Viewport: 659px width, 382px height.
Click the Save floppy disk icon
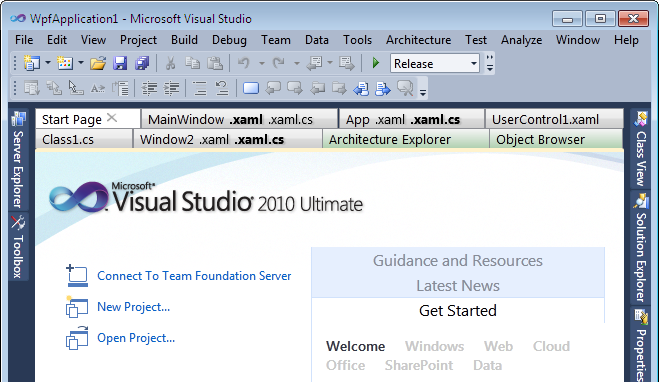click(x=120, y=63)
